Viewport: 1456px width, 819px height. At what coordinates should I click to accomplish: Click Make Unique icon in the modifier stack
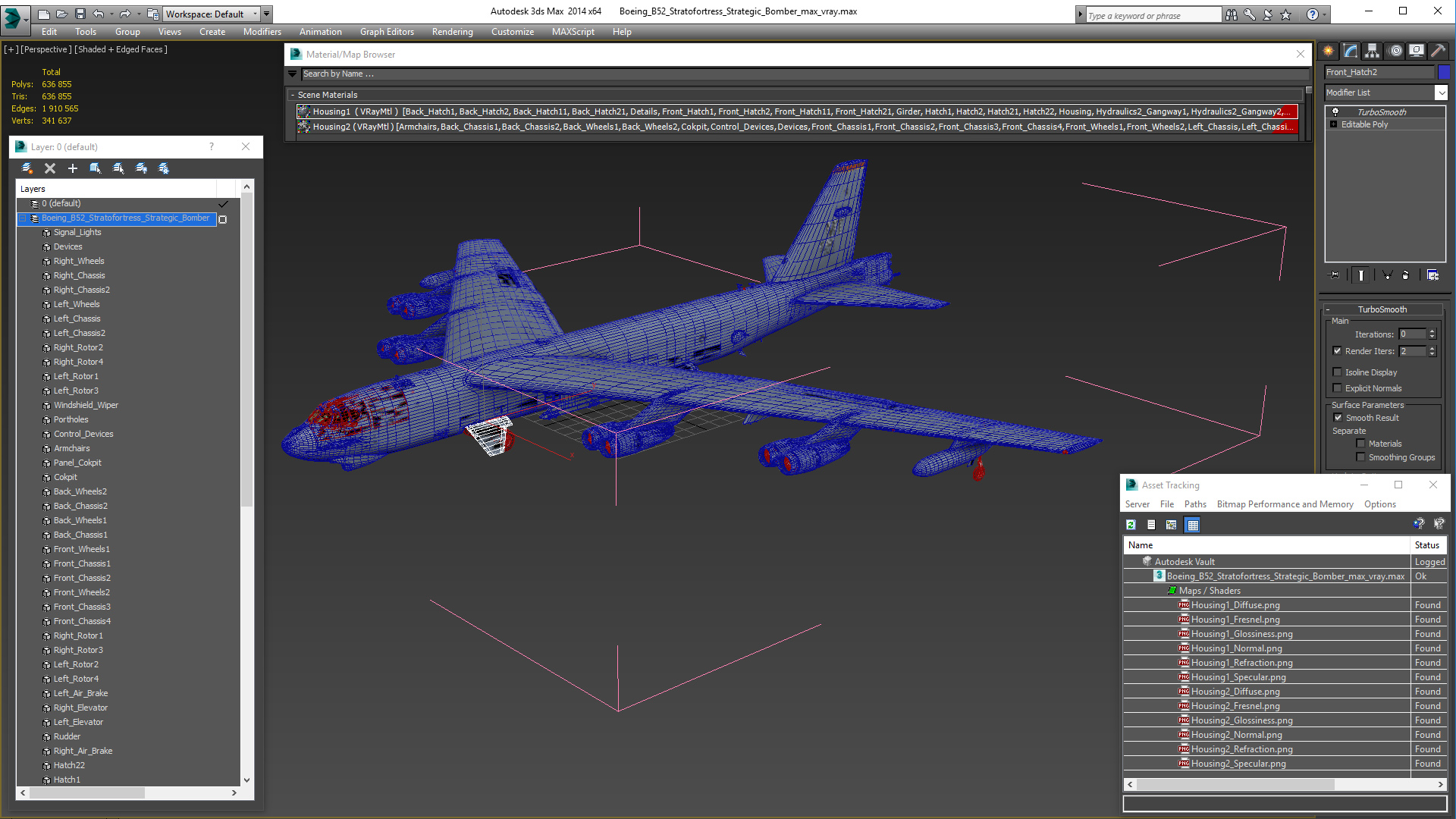pos(1387,275)
